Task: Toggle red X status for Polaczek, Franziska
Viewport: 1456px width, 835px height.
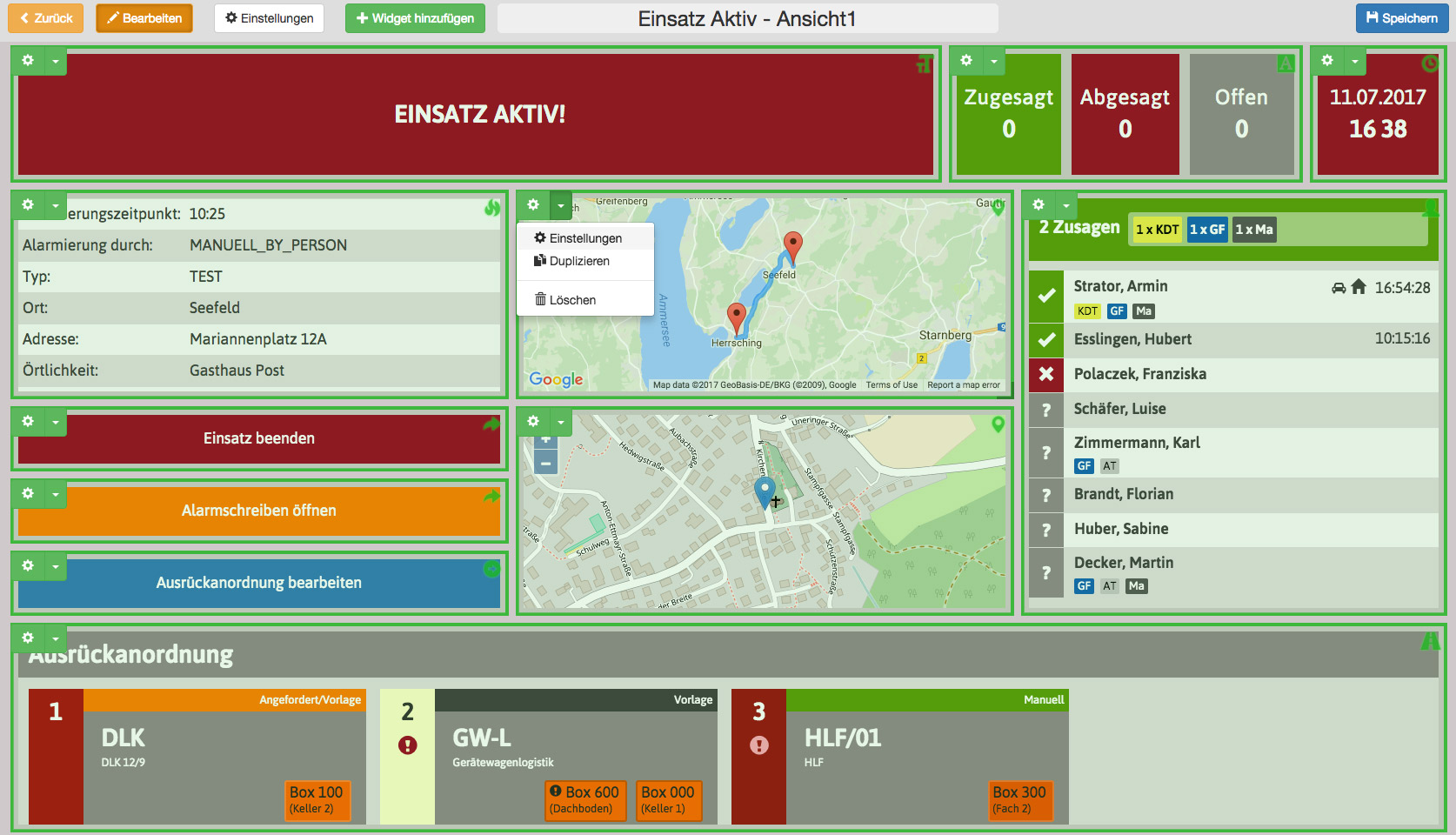Action: (1046, 374)
